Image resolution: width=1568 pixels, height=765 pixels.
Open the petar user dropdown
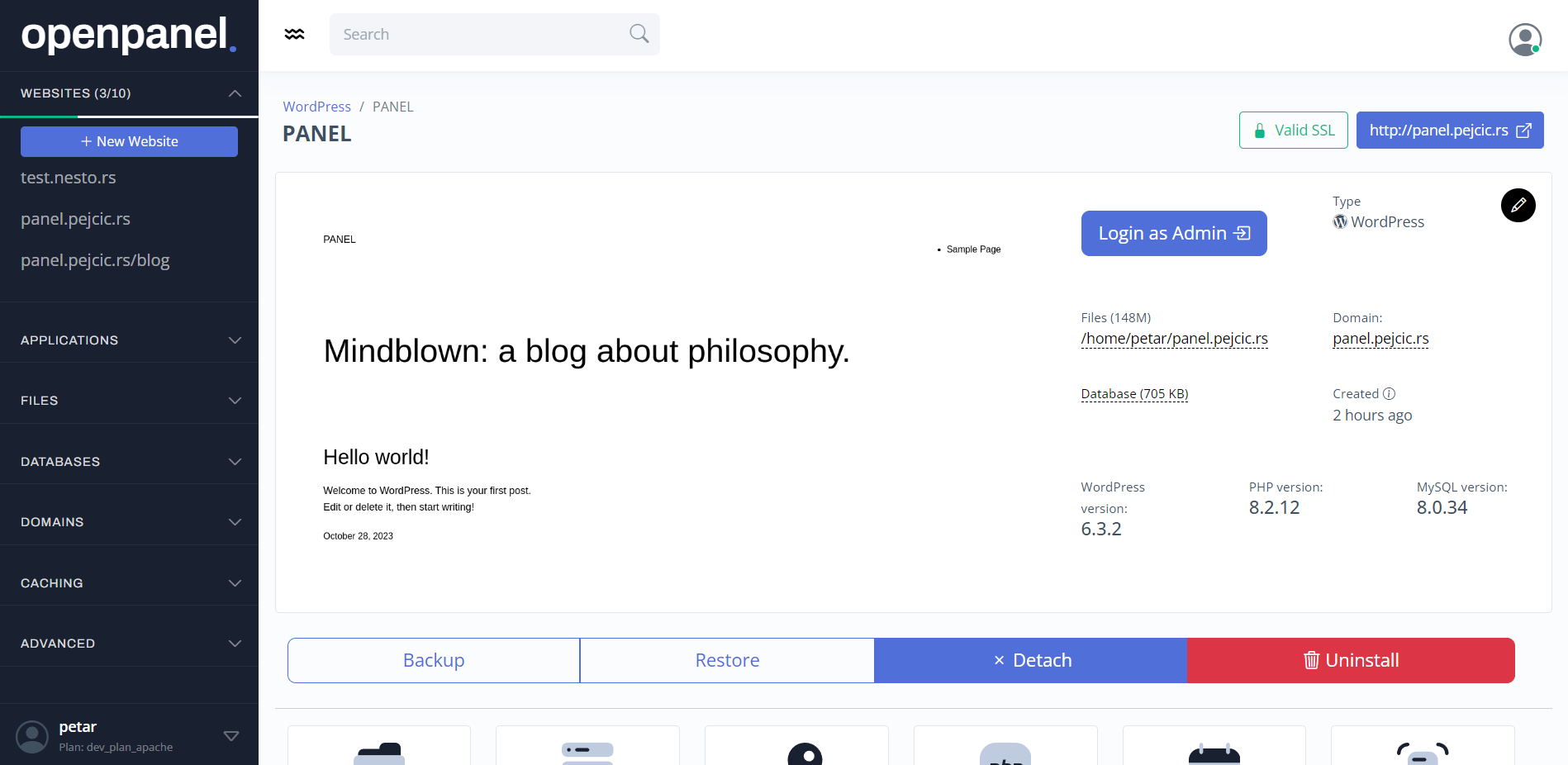tap(231, 735)
